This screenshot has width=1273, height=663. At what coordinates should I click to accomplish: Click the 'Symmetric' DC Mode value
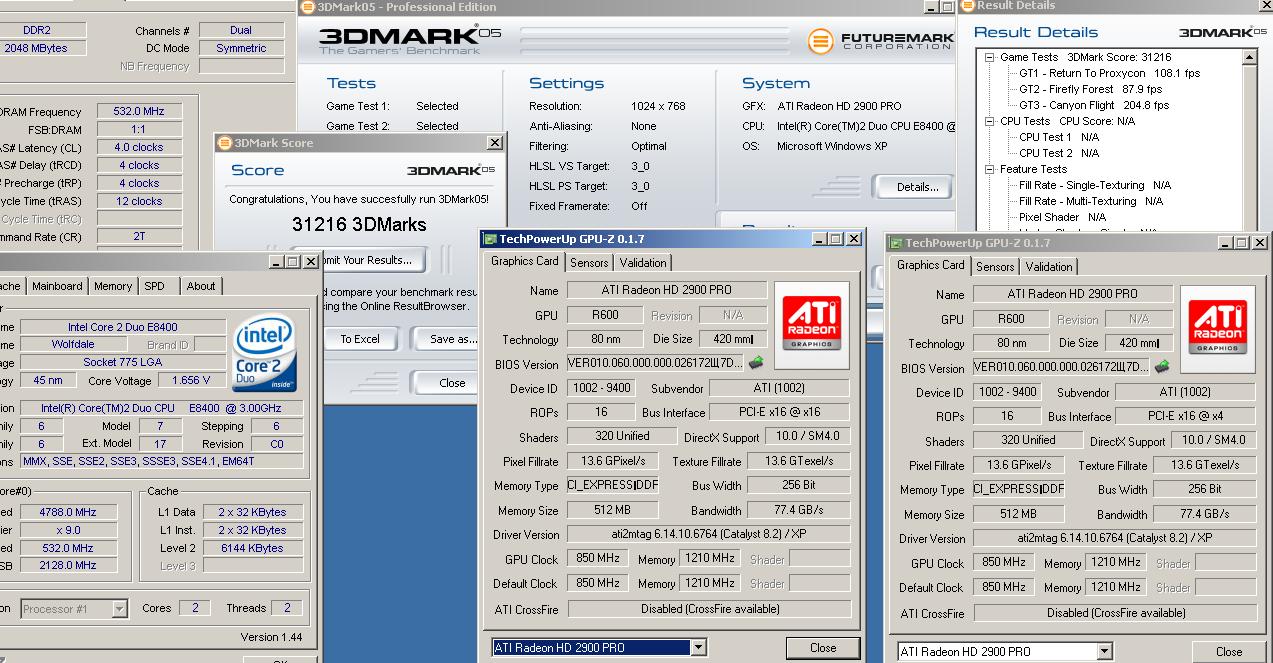point(241,48)
